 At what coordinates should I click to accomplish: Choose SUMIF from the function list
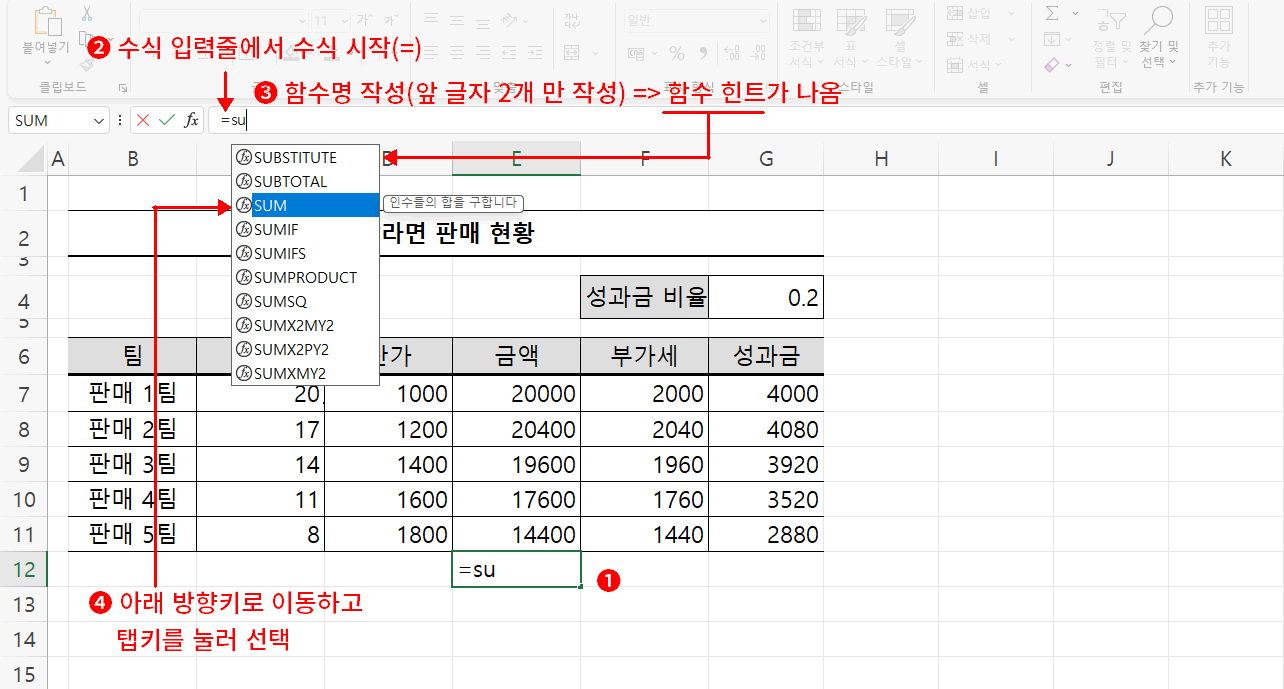[305, 229]
